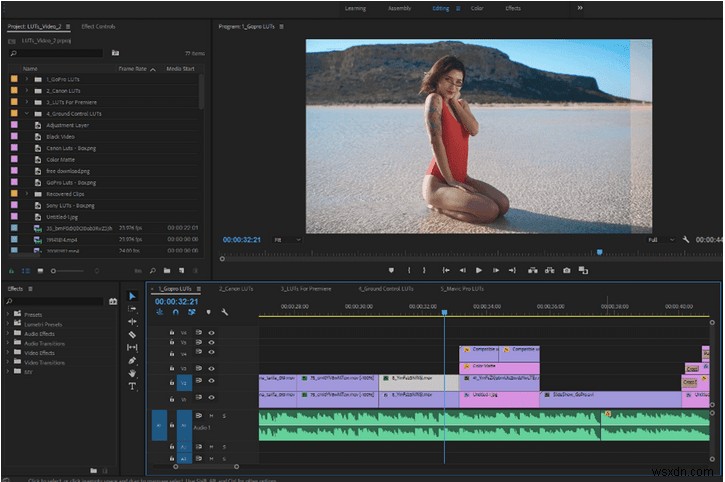Select the Type tool

pyautogui.click(x=133, y=386)
